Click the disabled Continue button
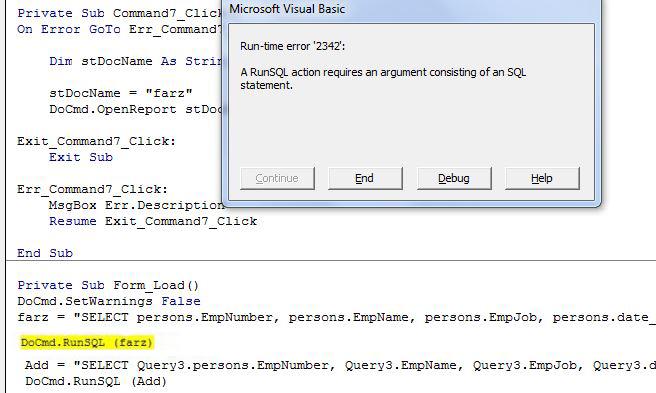This screenshot has height=393, width=656. [277, 178]
